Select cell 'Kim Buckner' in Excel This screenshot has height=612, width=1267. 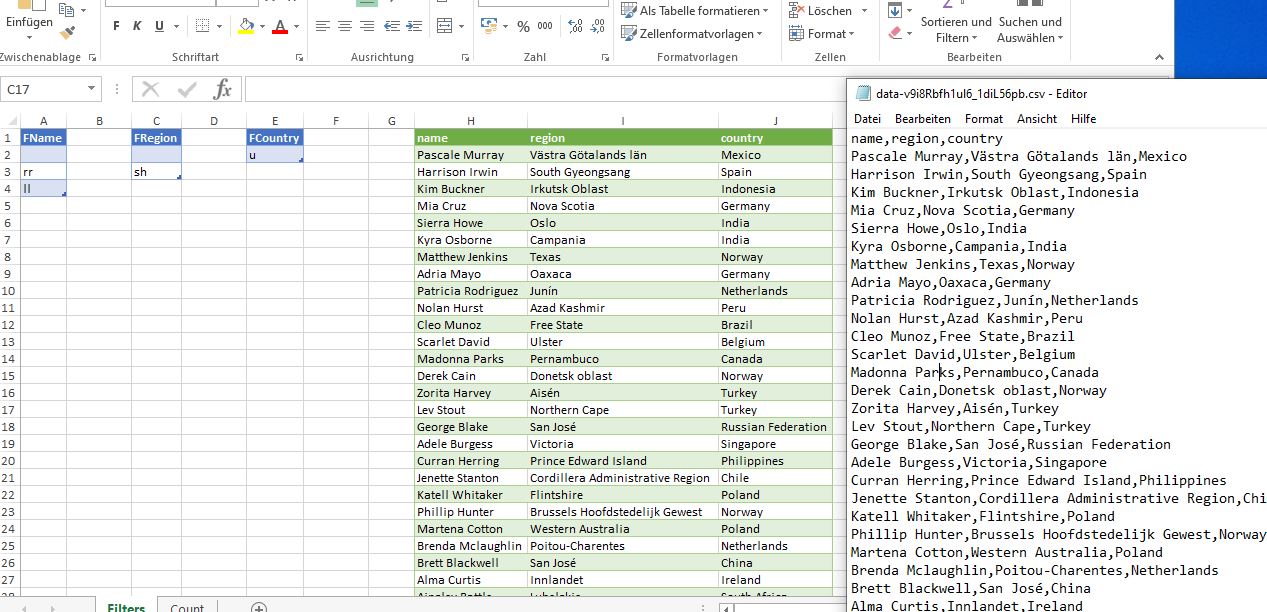(471, 189)
